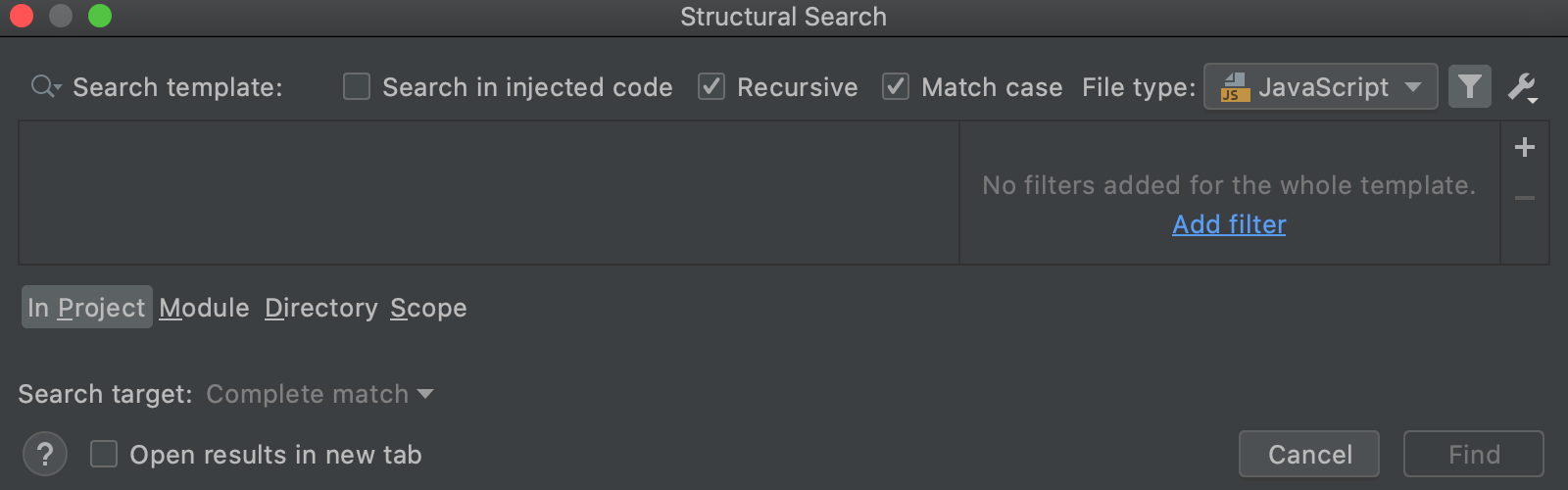Screen dimensions: 1568x490
Task: Select the In Project scope tab
Action: 86,308
